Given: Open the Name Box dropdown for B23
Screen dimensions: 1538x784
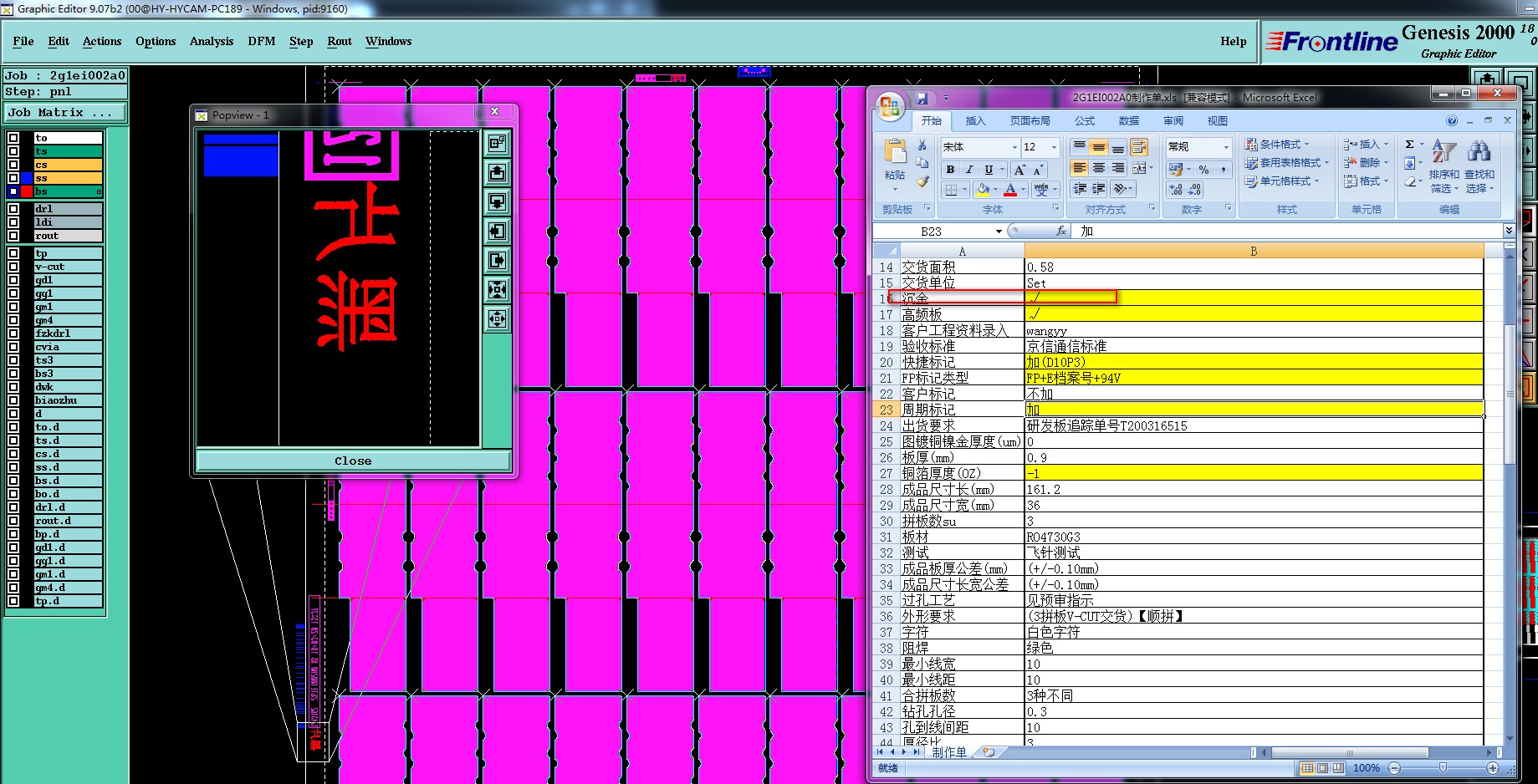Looking at the screenshot, I should point(999,232).
